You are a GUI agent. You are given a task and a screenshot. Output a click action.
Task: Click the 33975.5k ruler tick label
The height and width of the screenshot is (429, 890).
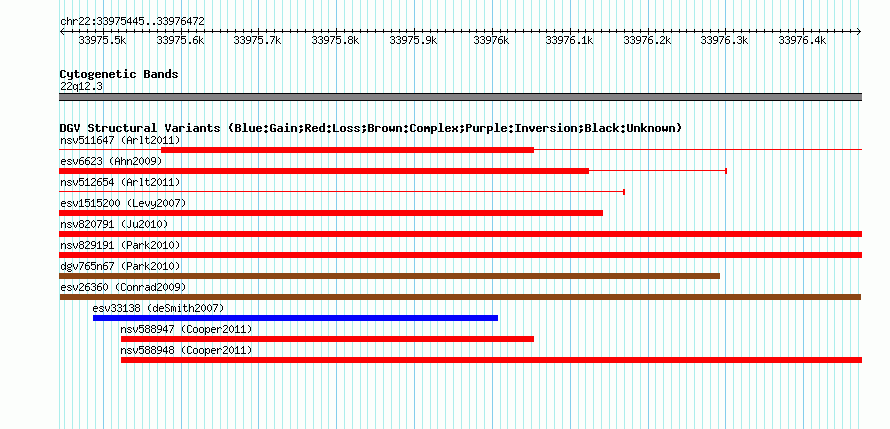click(102, 41)
